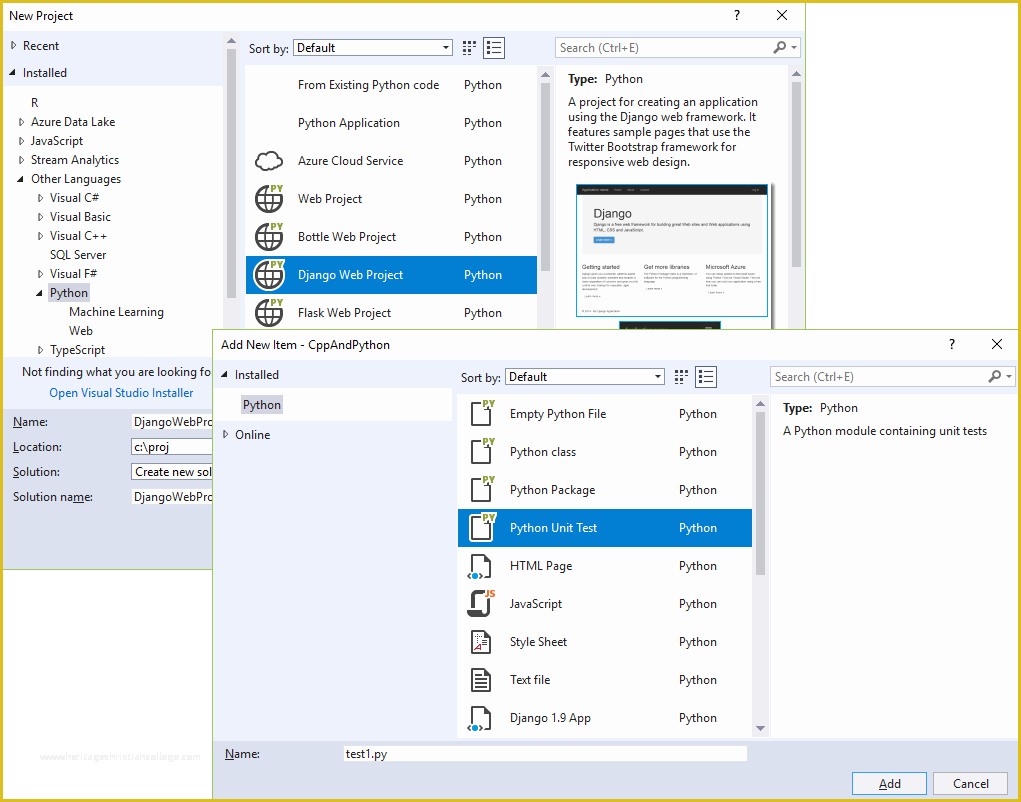Select the SQL Server category
1021x802 pixels.
pos(78,255)
